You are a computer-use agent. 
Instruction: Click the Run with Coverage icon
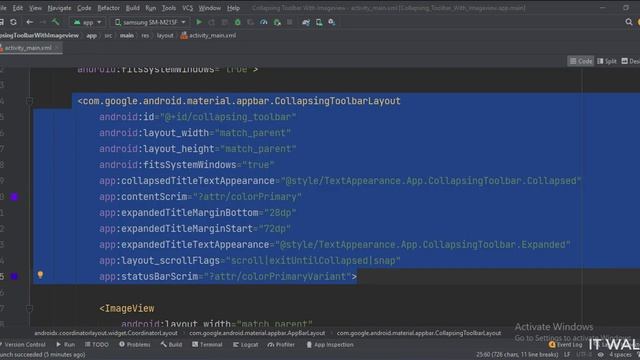point(250,22)
